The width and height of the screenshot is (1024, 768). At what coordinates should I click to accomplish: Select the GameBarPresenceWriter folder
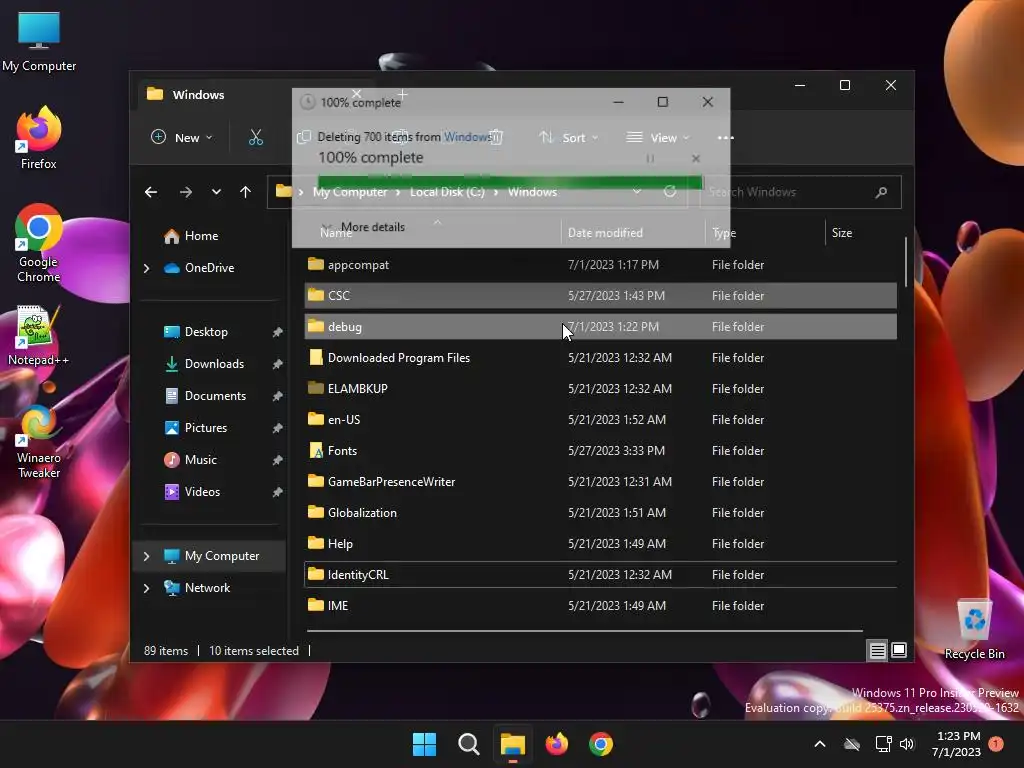click(x=600, y=481)
